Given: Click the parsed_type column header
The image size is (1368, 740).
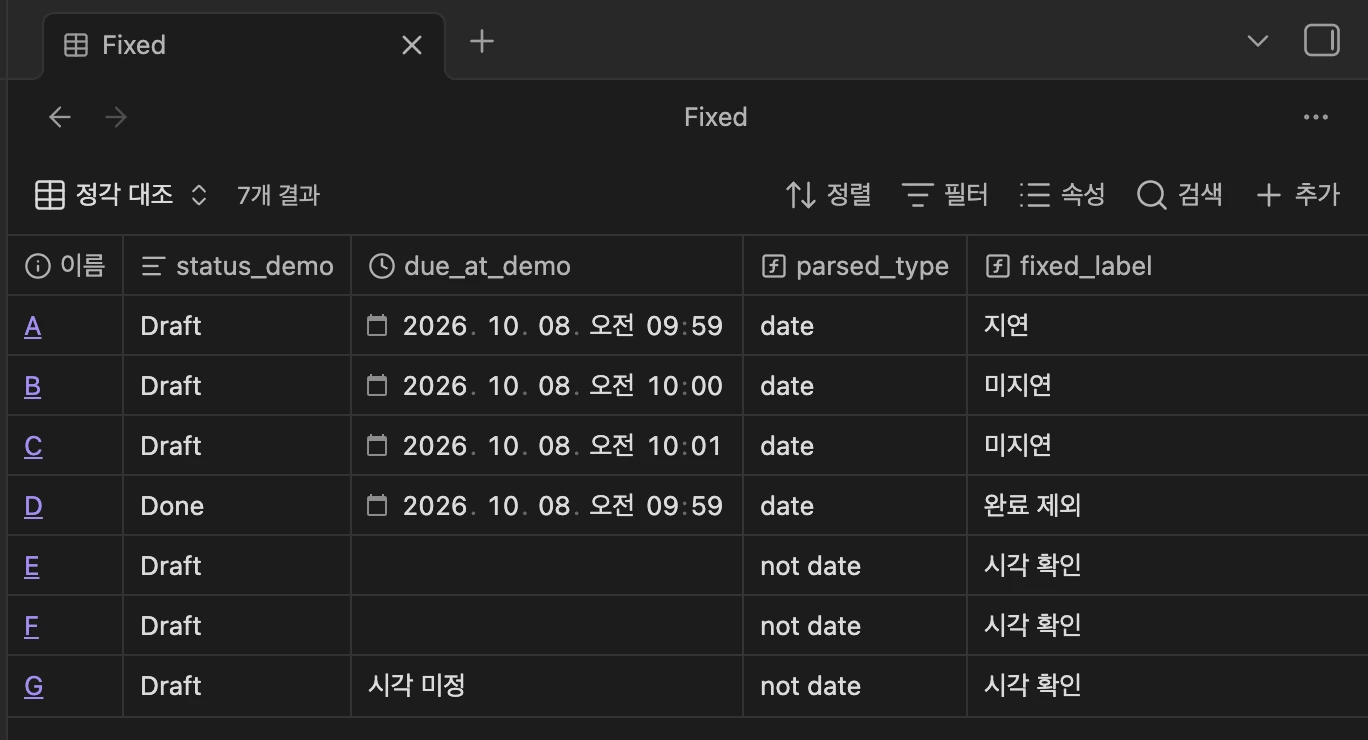Looking at the screenshot, I should click(855, 265).
